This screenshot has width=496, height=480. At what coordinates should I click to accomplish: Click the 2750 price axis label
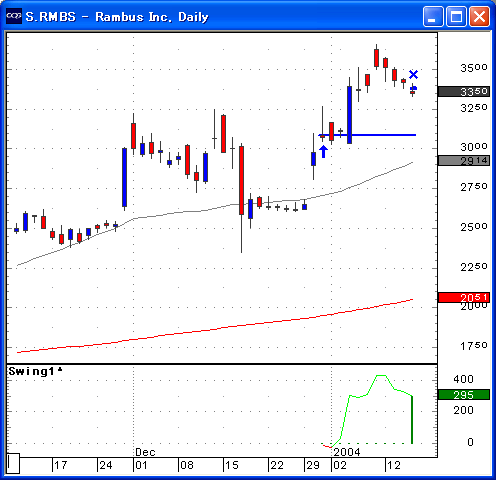[x=474, y=187]
